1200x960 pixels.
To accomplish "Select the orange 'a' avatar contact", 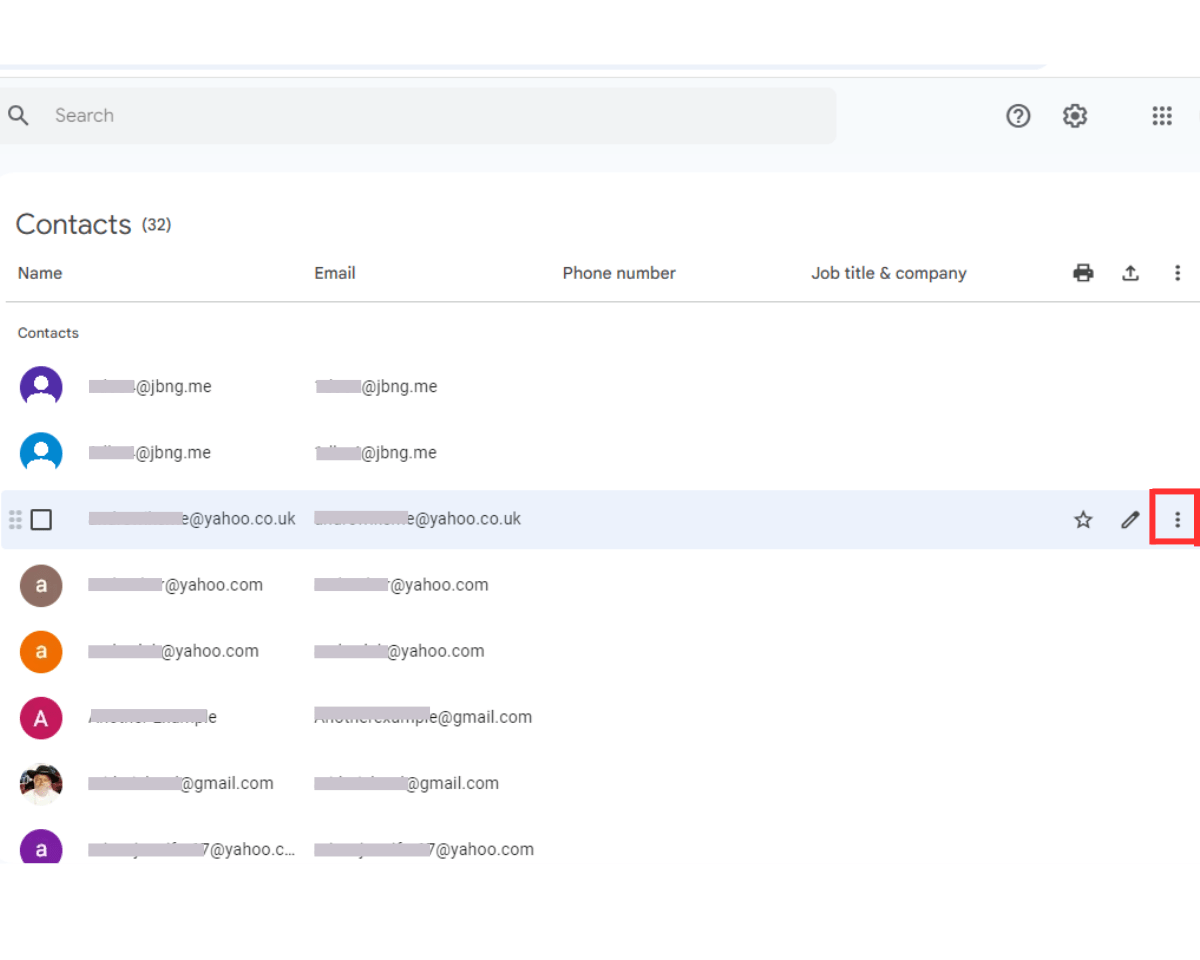I will (x=41, y=652).
